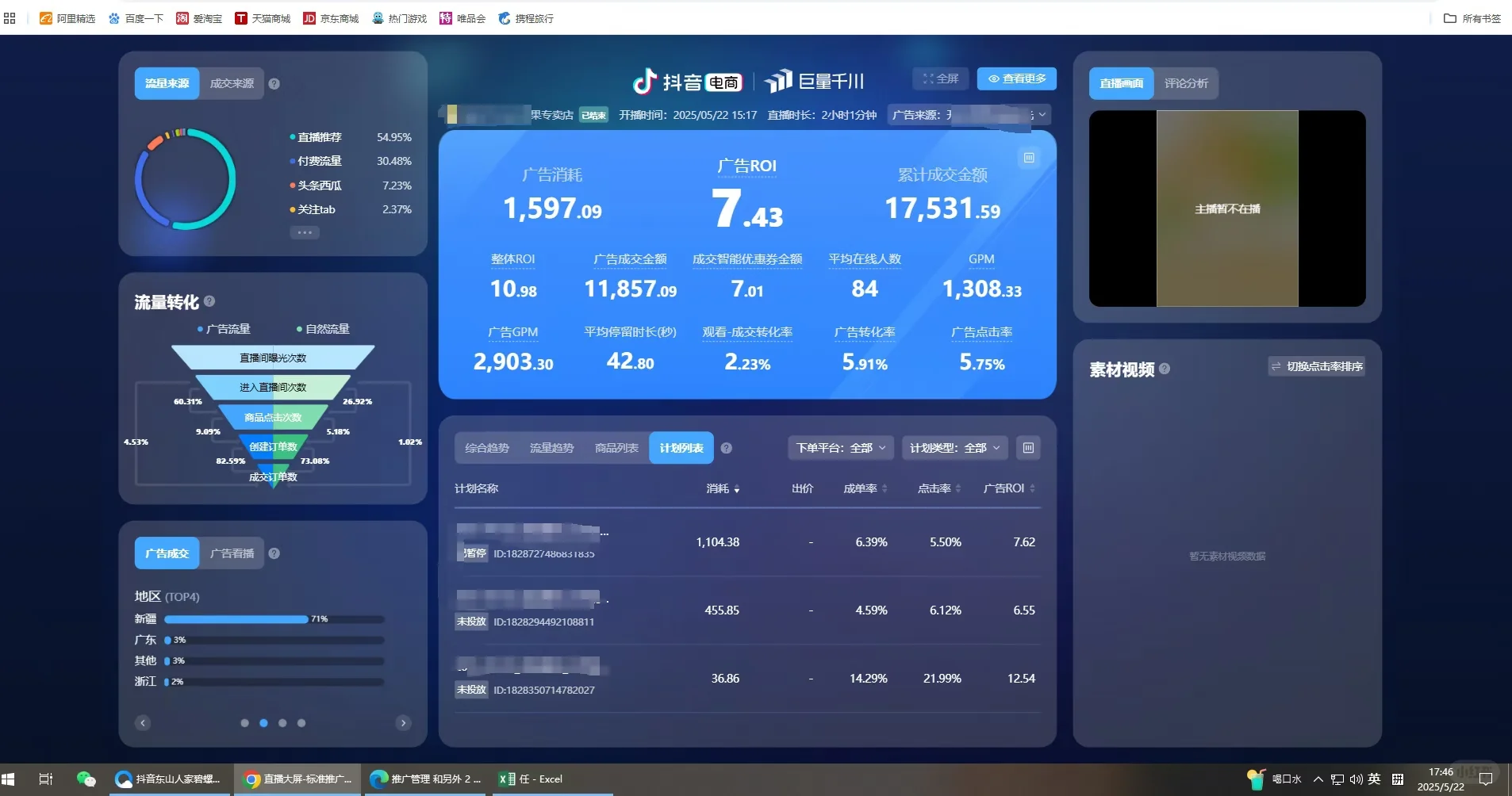Viewport: 1512px width, 796px height.
Task: Switch to the 广告看播 view toggle
Action: tap(232, 553)
